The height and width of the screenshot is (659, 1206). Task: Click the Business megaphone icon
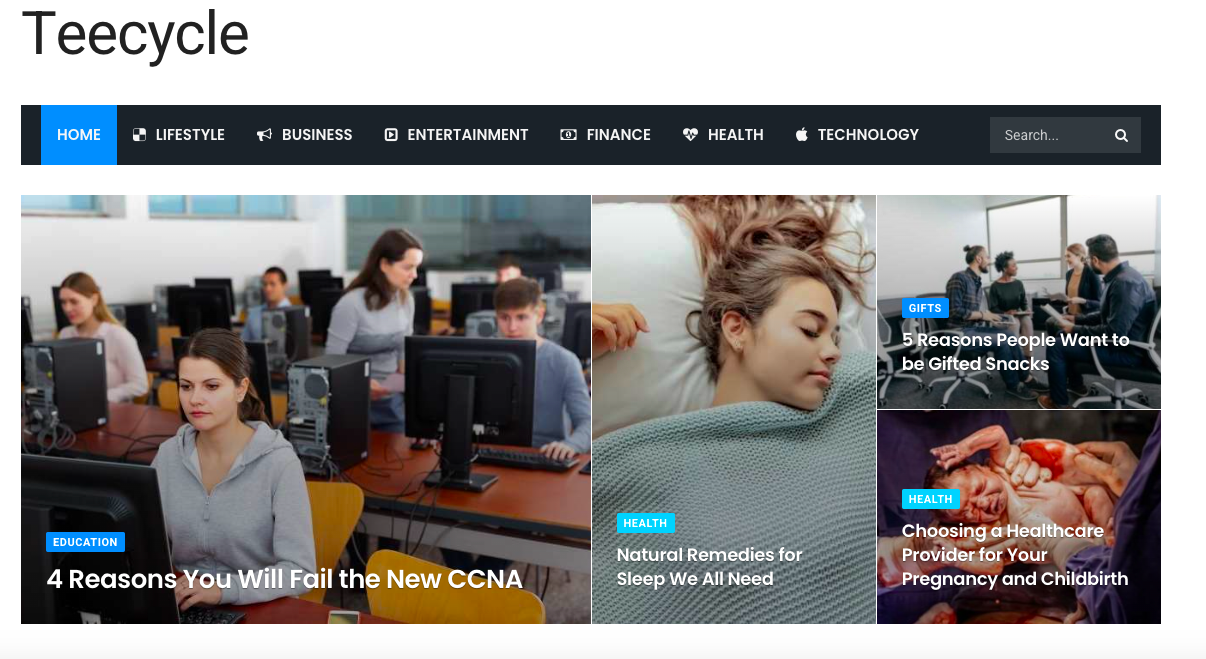click(x=264, y=135)
